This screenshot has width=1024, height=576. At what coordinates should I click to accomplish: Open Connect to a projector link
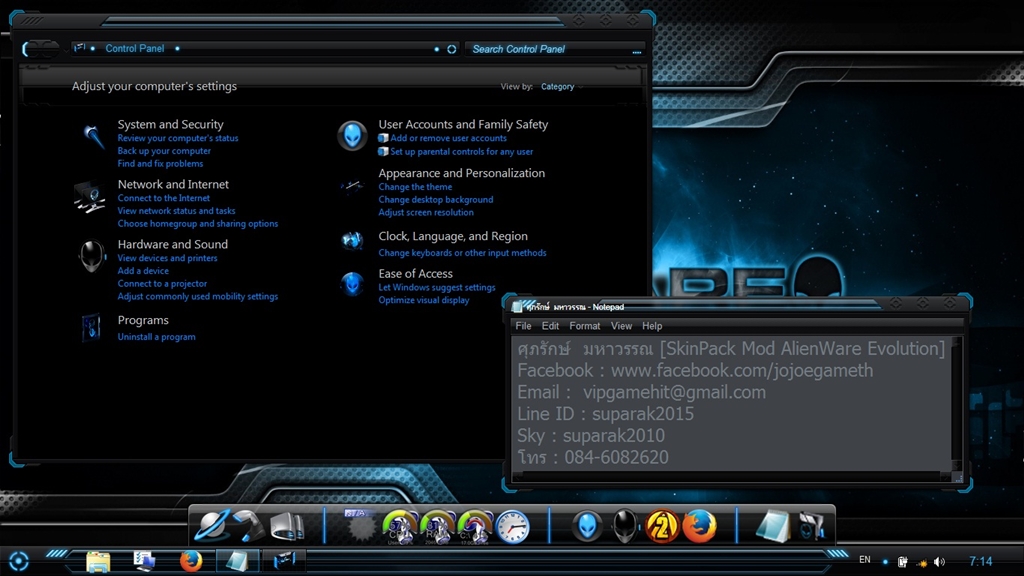point(162,283)
